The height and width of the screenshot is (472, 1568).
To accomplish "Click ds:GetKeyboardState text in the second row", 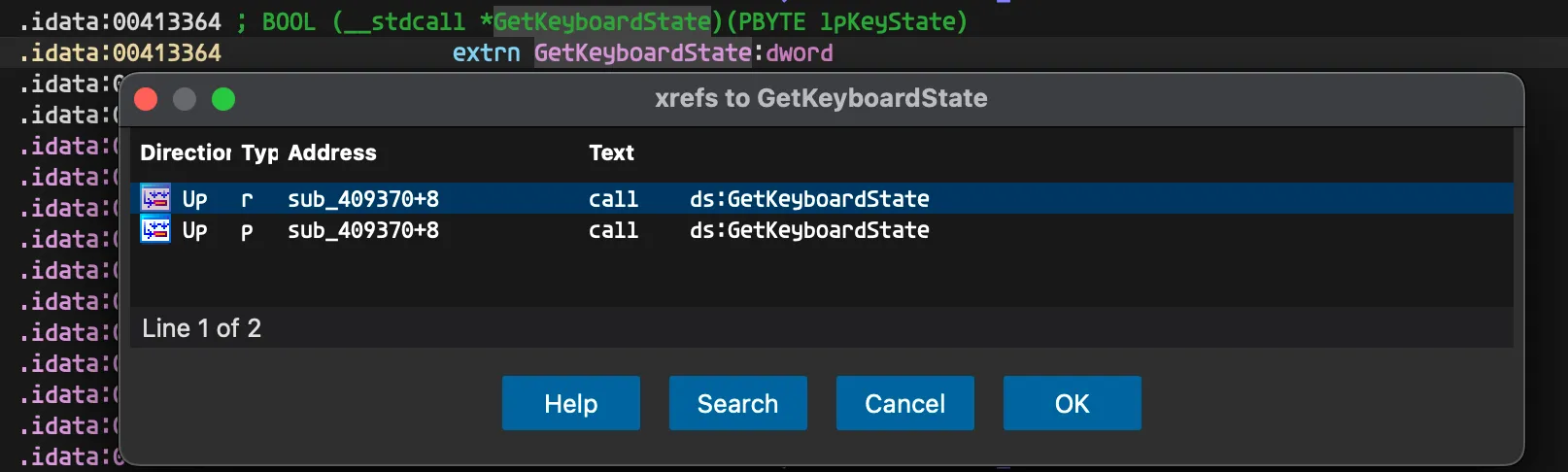I will (809, 230).
